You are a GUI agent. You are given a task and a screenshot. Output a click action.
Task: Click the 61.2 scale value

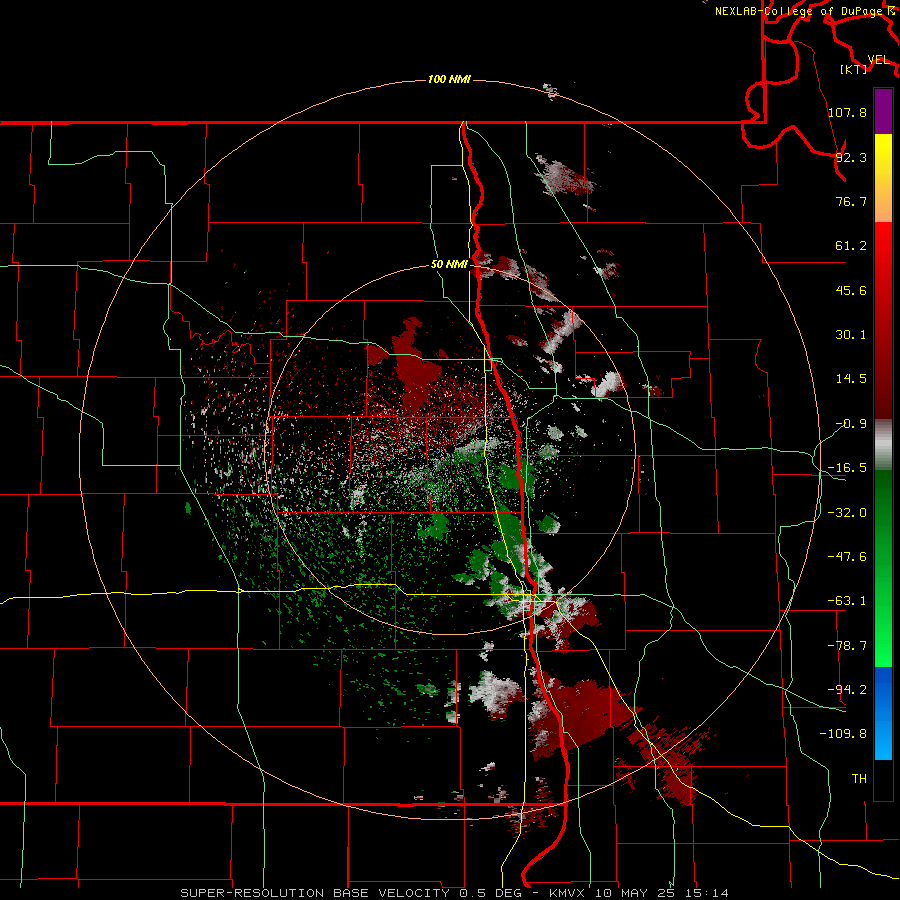851,246
